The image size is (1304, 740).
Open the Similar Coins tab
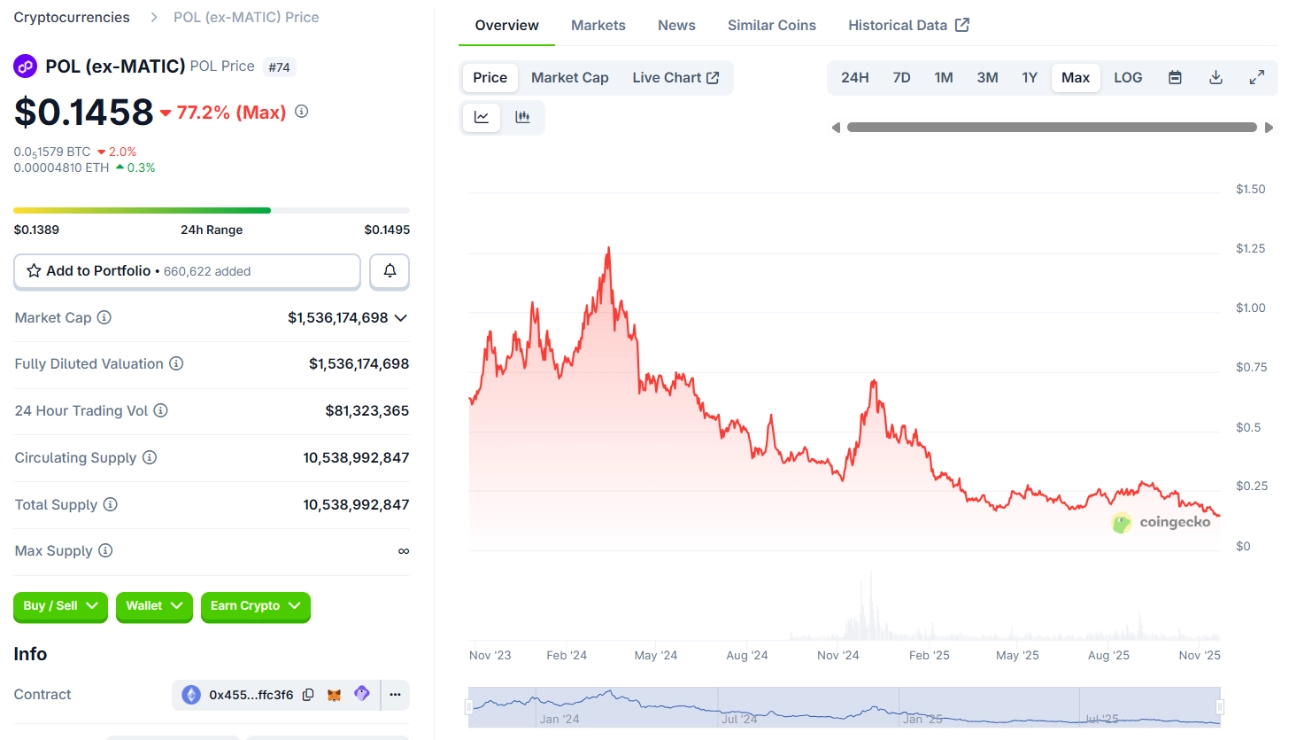[771, 25]
